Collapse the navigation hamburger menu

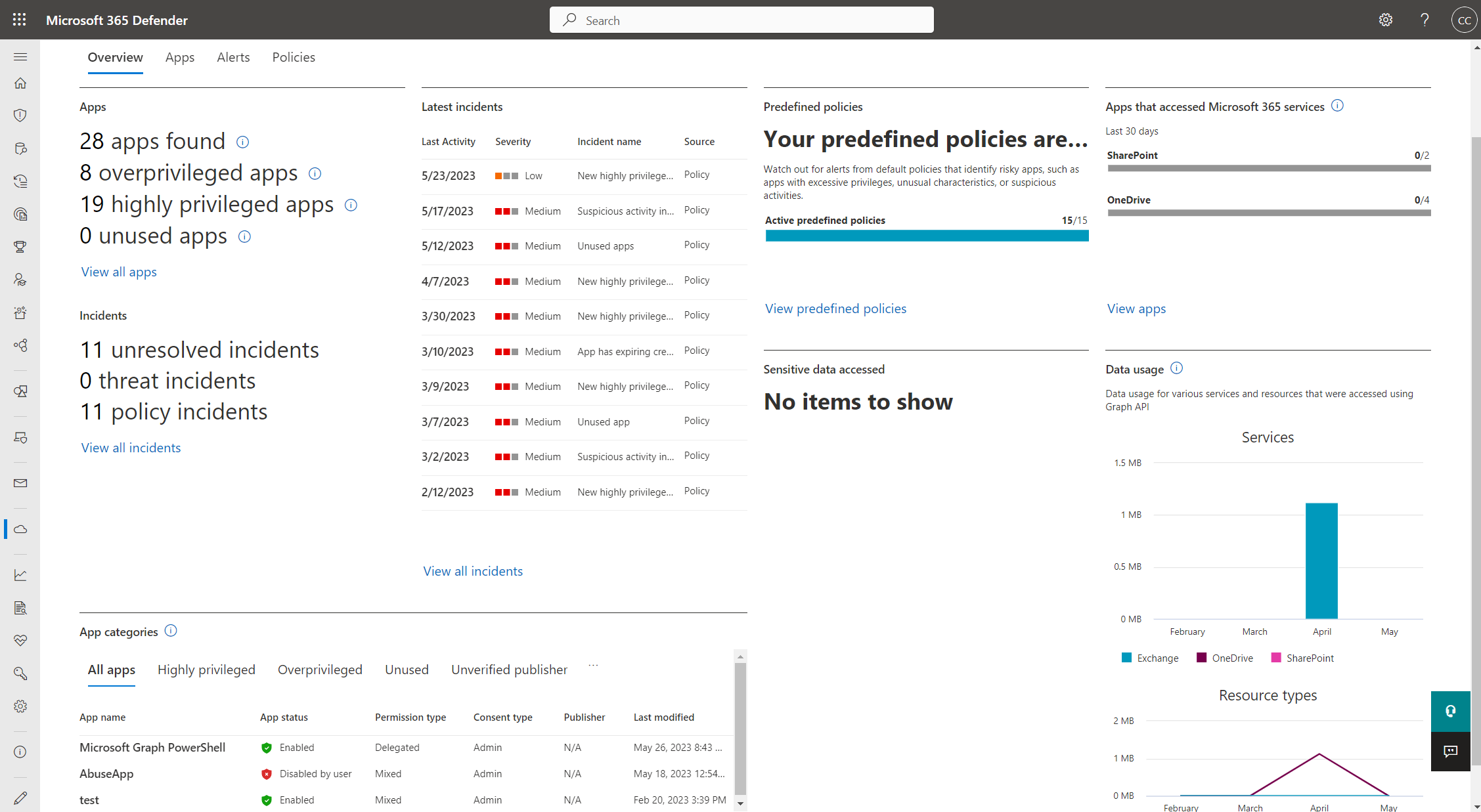(20, 57)
